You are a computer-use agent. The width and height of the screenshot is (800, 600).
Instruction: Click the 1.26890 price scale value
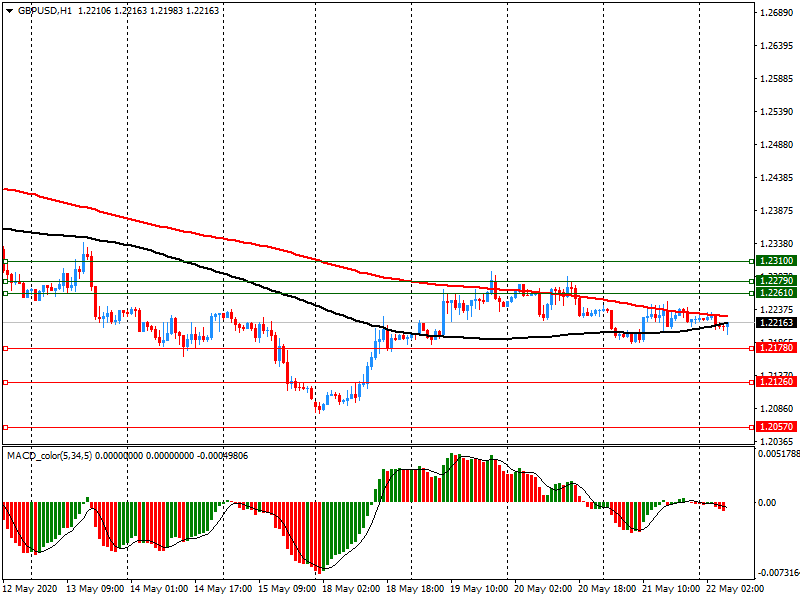click(x=777, y=13)
